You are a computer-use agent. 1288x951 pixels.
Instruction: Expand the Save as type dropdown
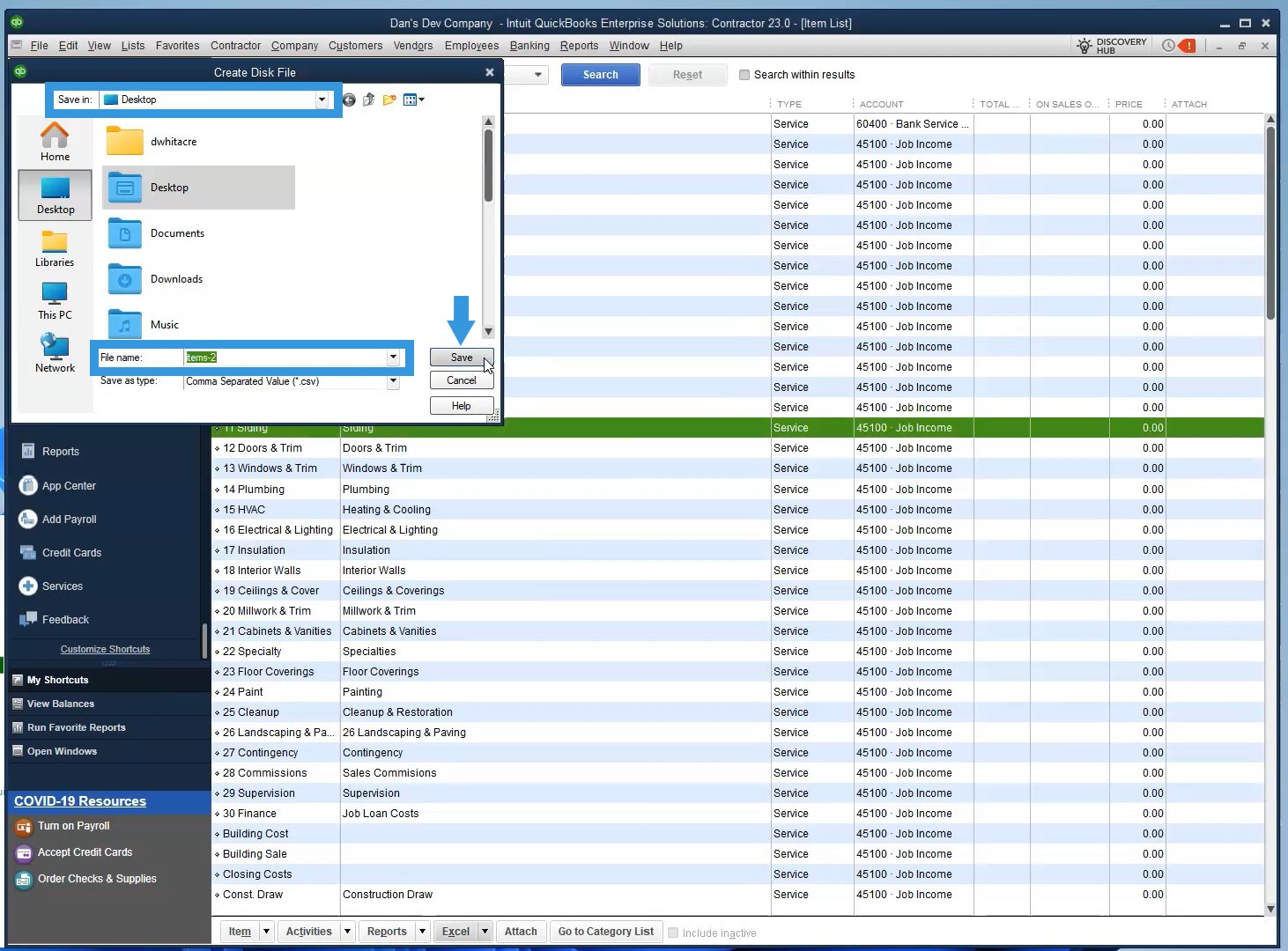pyautogui.click(x=393, y=381)
